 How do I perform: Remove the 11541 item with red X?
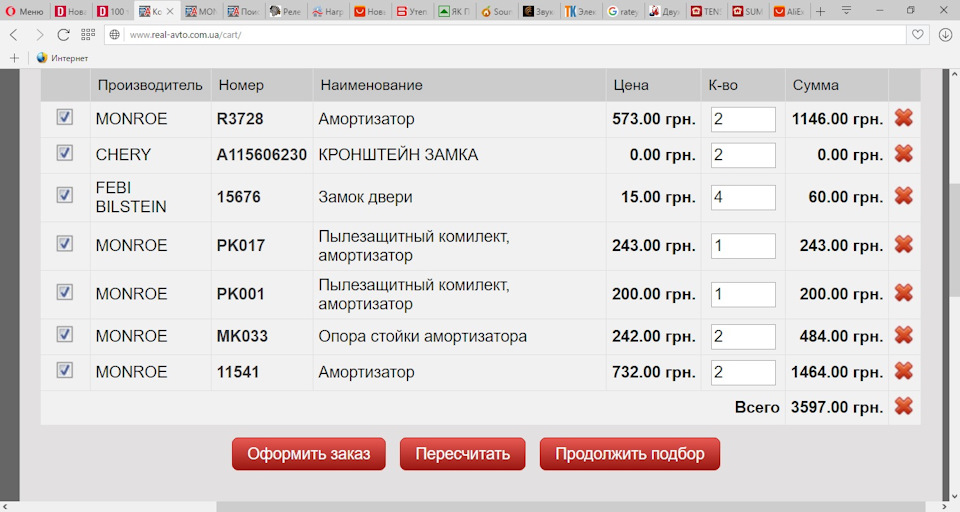click(904, 371)
